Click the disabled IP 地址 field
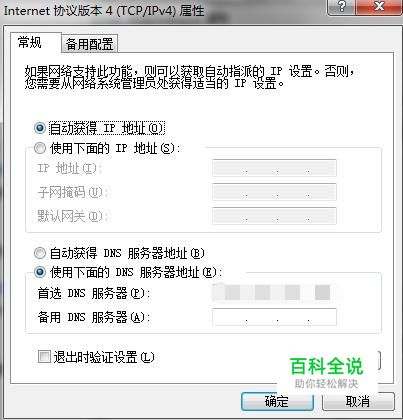The width and height of the screenshot is (403, 420). pyautogui.click(x=274, y=168)
